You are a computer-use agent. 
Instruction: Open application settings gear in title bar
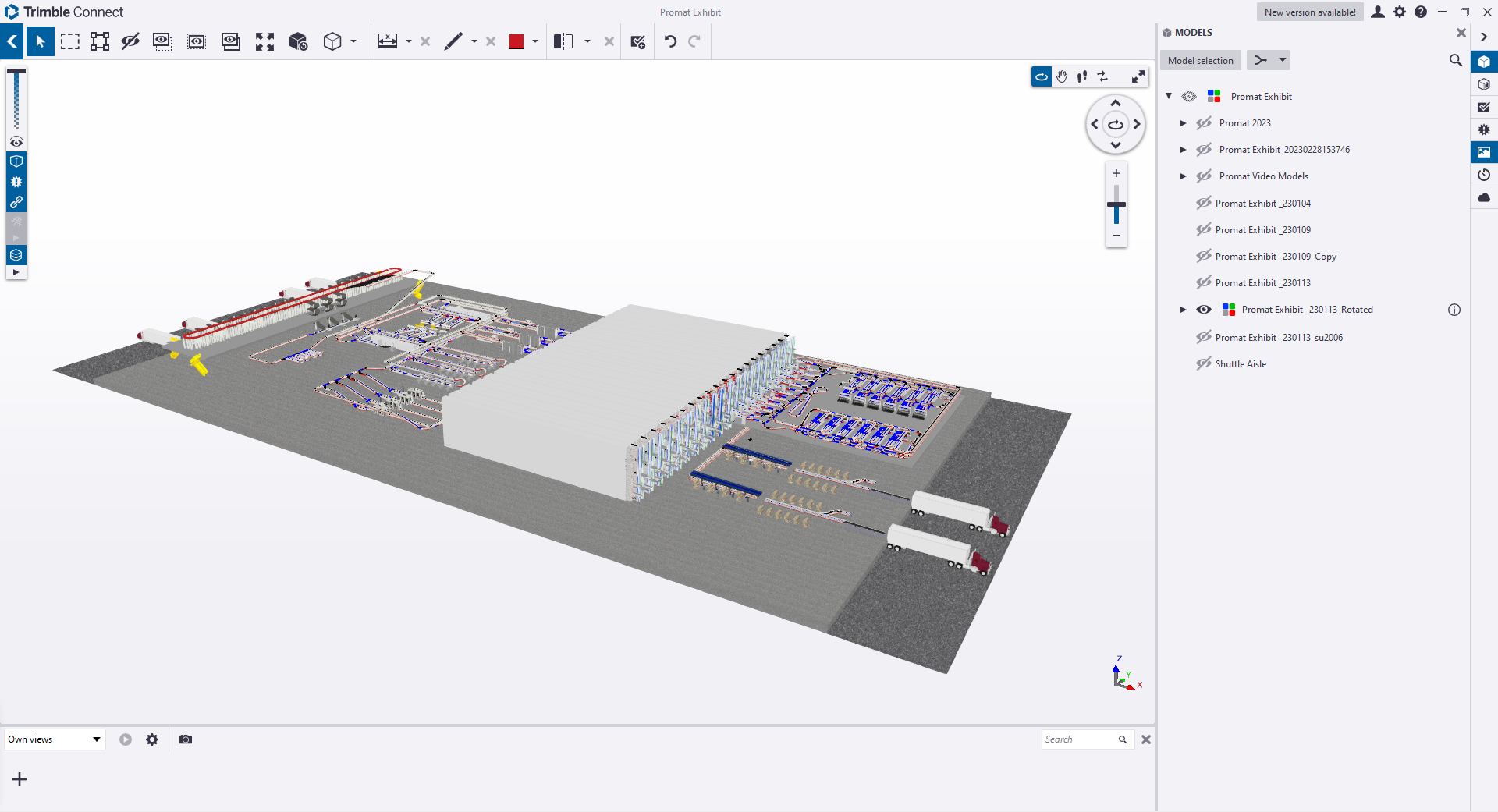click(x=1400, y=12)
